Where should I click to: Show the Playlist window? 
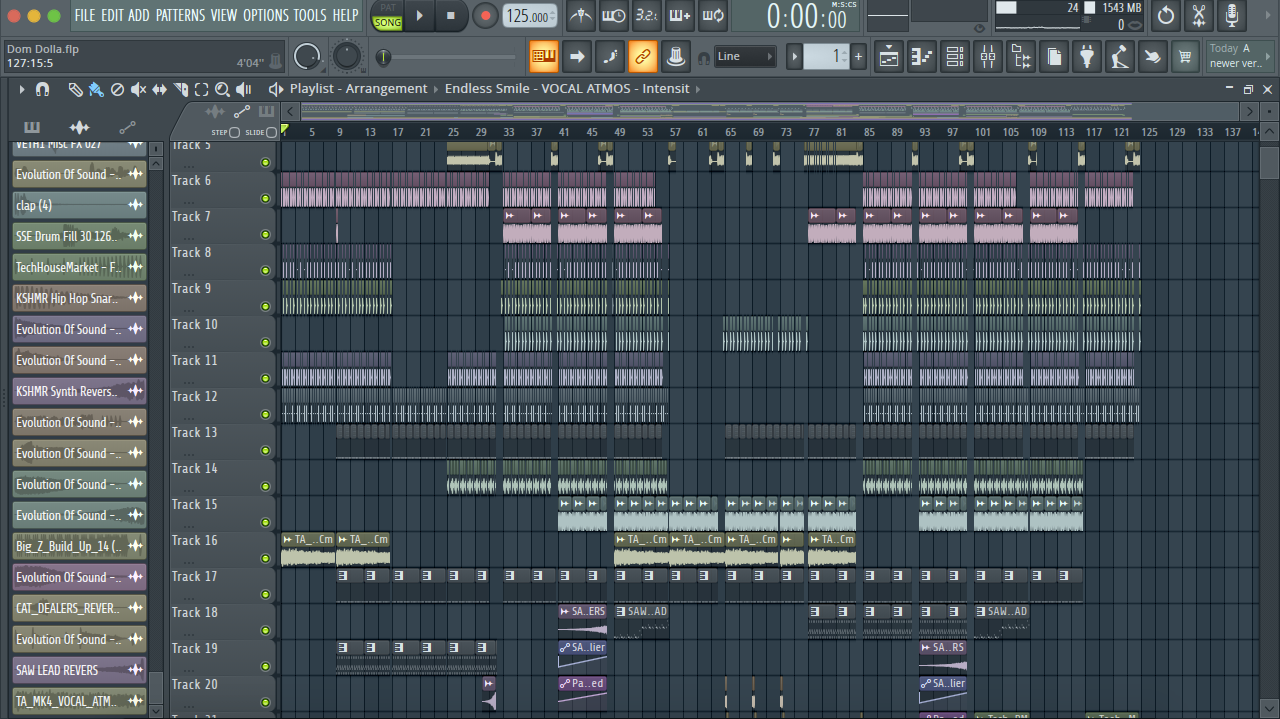tap(889, 57)
